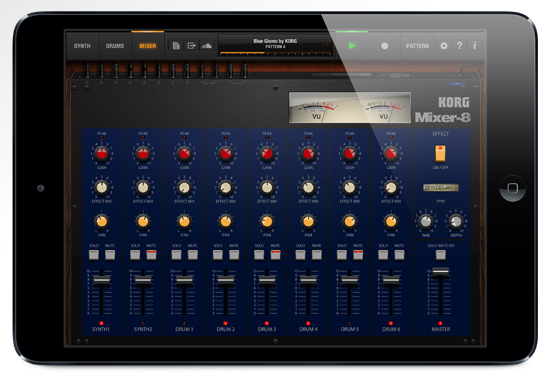Click the song position progress bar
This screenshot has height=375, width=550.
(275, 54)
